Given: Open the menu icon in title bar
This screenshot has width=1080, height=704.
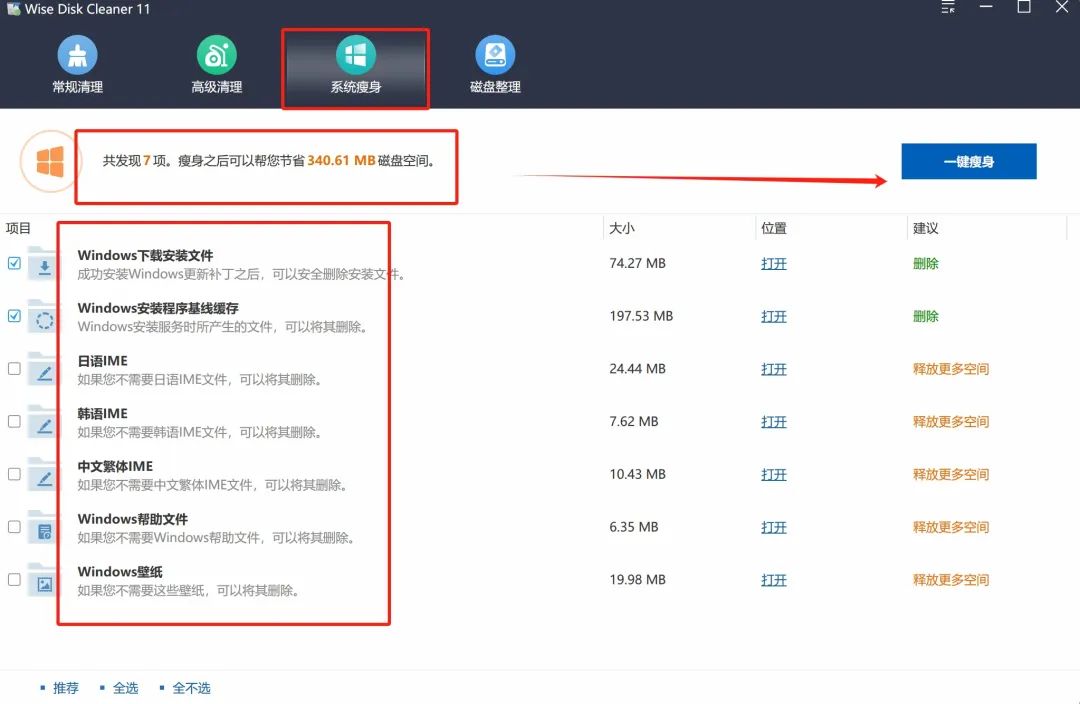Looking at the screenshot, I should coord(948,8).
